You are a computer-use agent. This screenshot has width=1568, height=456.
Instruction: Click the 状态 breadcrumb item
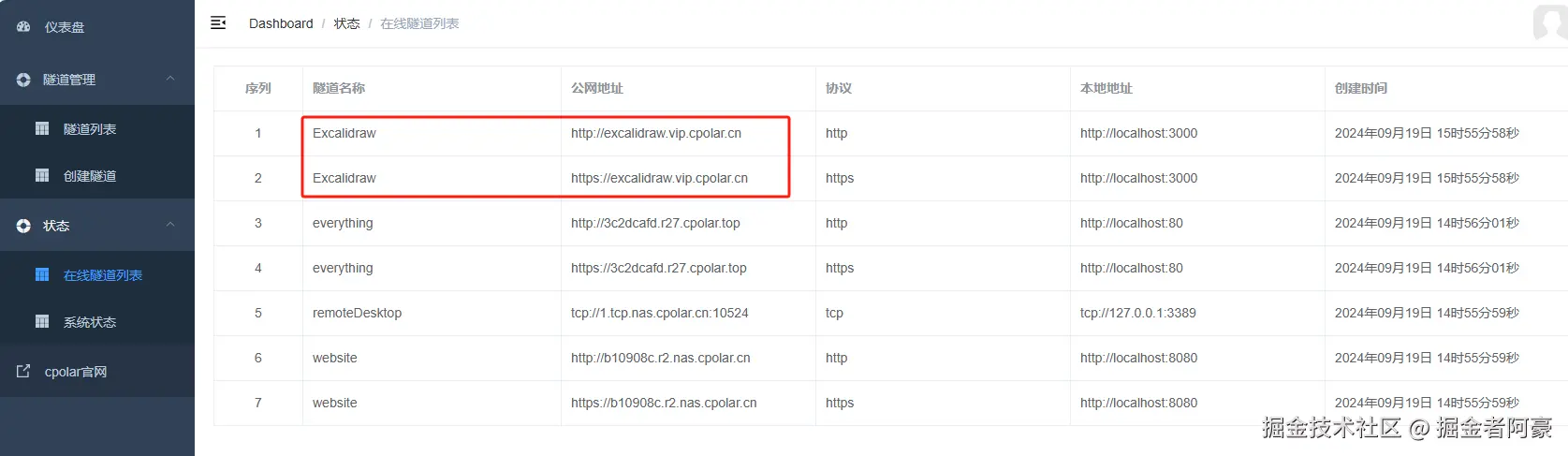pyautogui.click(x=347, y=23)
